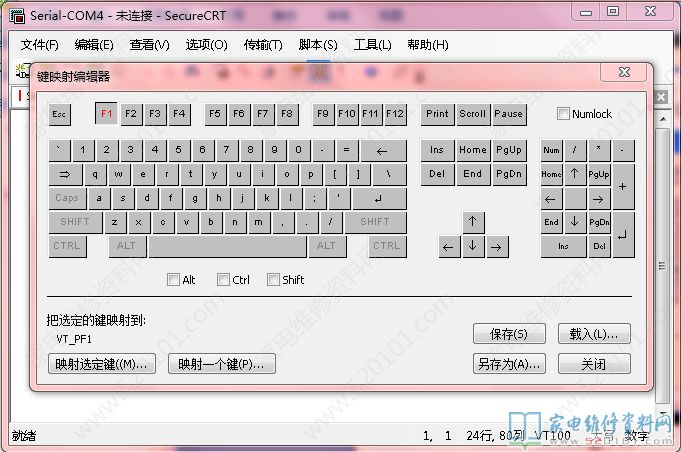This screenshot has height=452, width=681.
Task: Check the Ctrl modifier checkbox
Action: pyautogui.click(x=224, y=280)
